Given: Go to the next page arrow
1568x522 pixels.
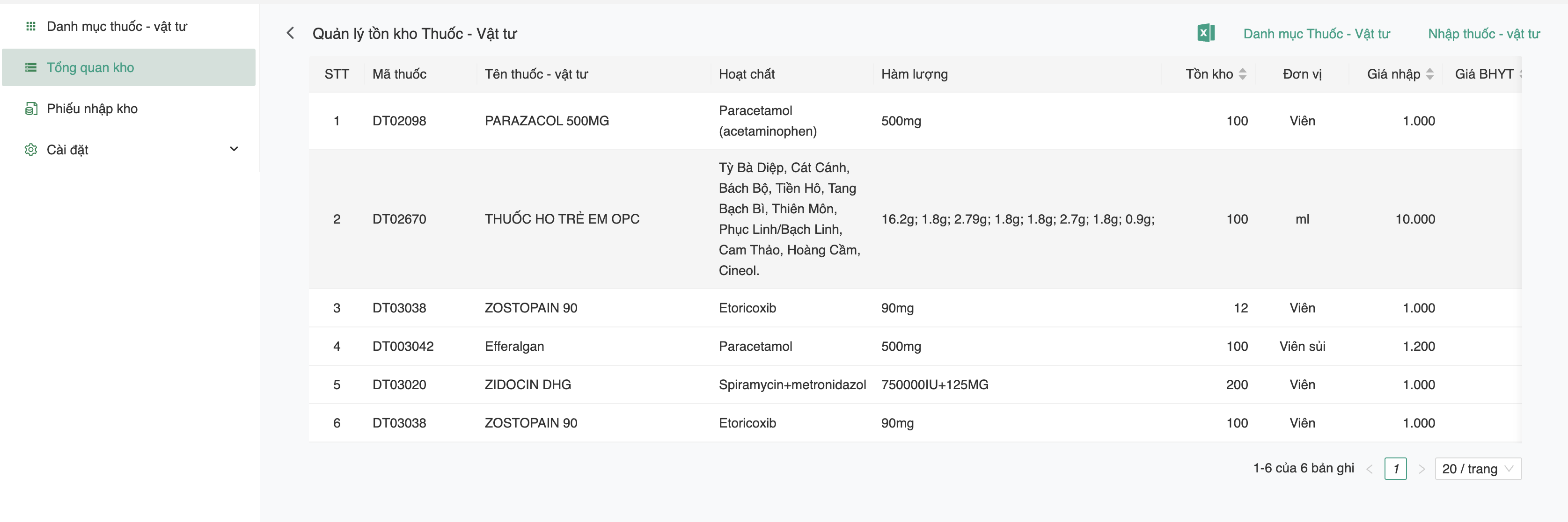Looking at the screenshot, I should pyautogui.click(x=1421, y=469).
